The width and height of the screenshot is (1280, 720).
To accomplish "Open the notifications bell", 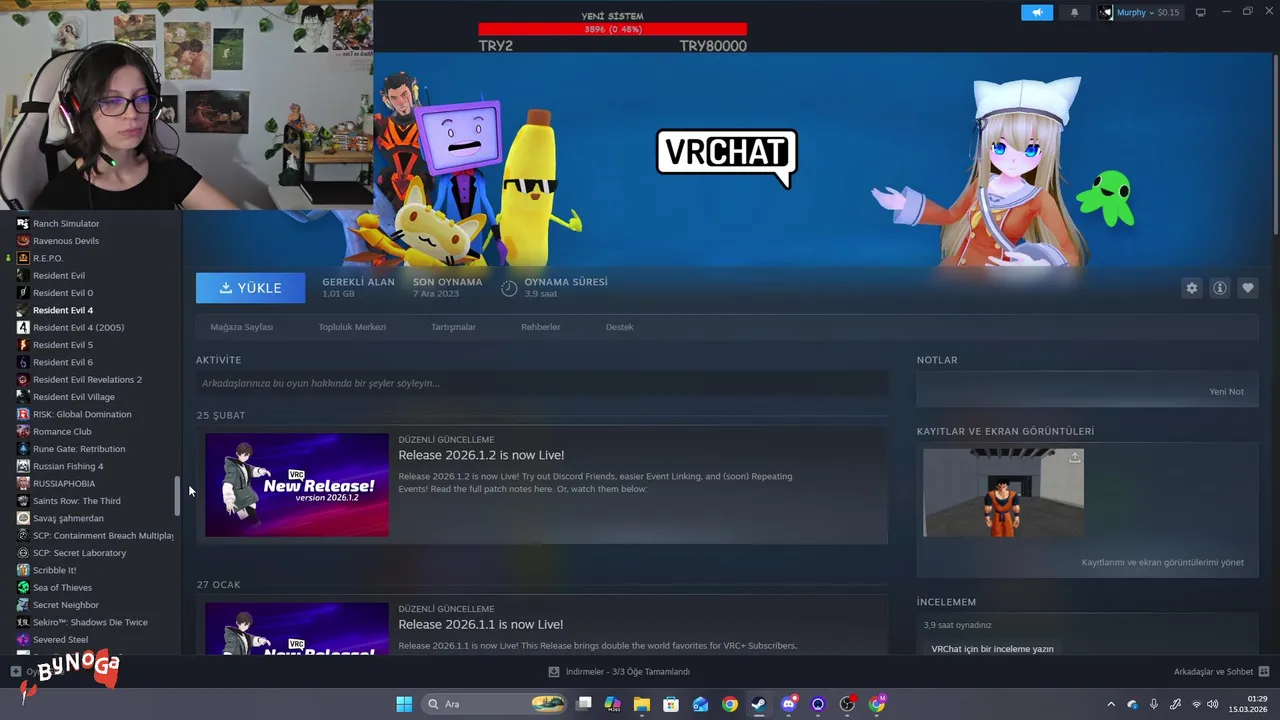I will tap(1075, 12).
